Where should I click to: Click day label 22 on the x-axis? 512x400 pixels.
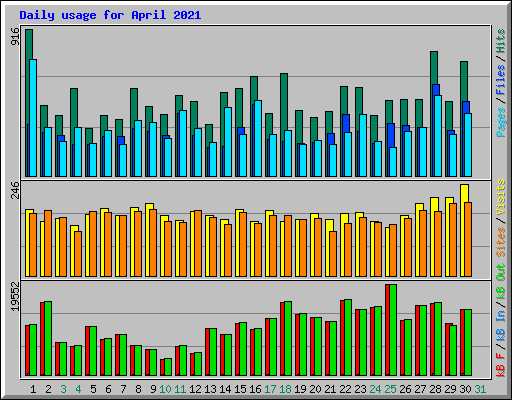(345, 389)
